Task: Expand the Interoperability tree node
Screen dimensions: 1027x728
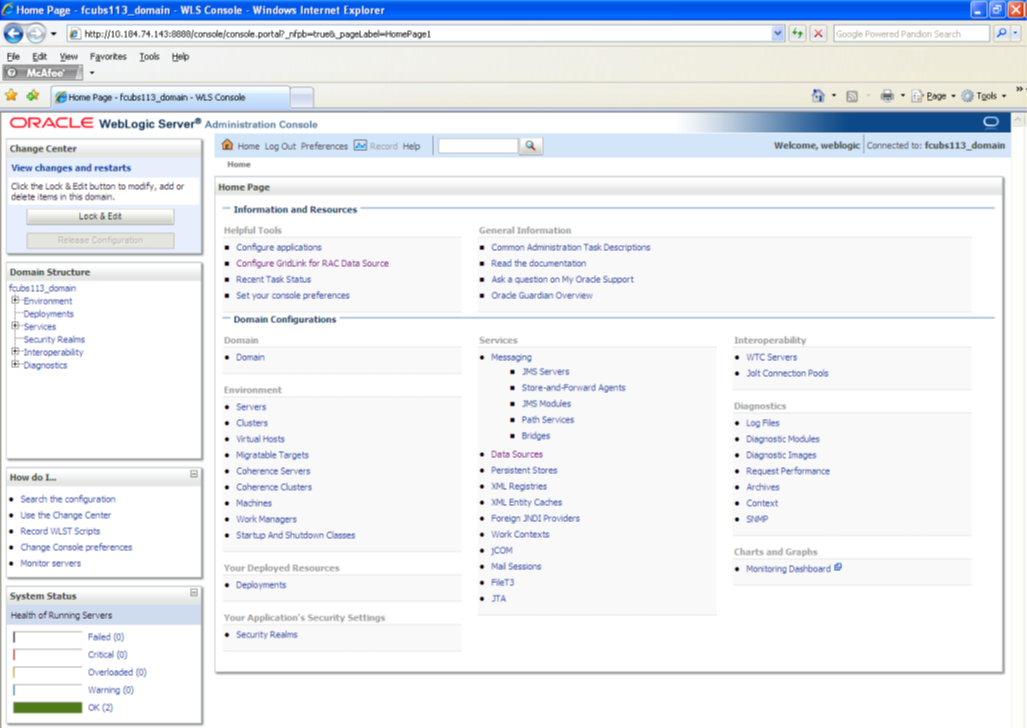Action: pyautogui.click(x=15, y=351)
